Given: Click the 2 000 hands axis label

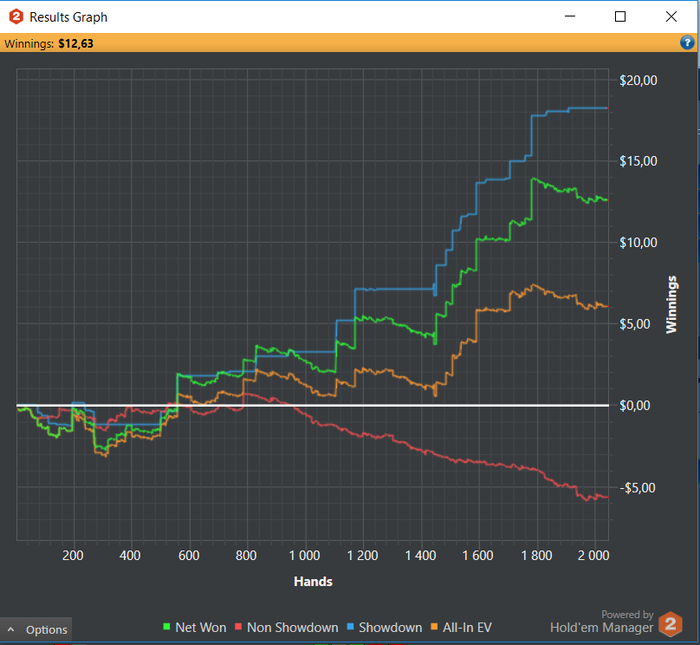Looking at the screenshot, I should point(593,555).
